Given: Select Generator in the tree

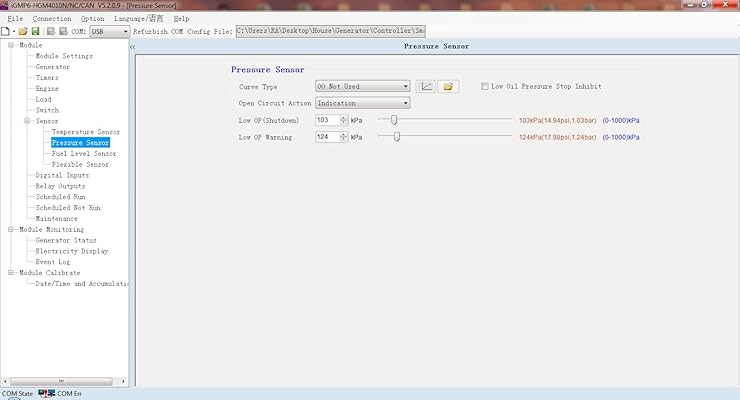Looking at the screenshot, I should (x=53, y=67).
